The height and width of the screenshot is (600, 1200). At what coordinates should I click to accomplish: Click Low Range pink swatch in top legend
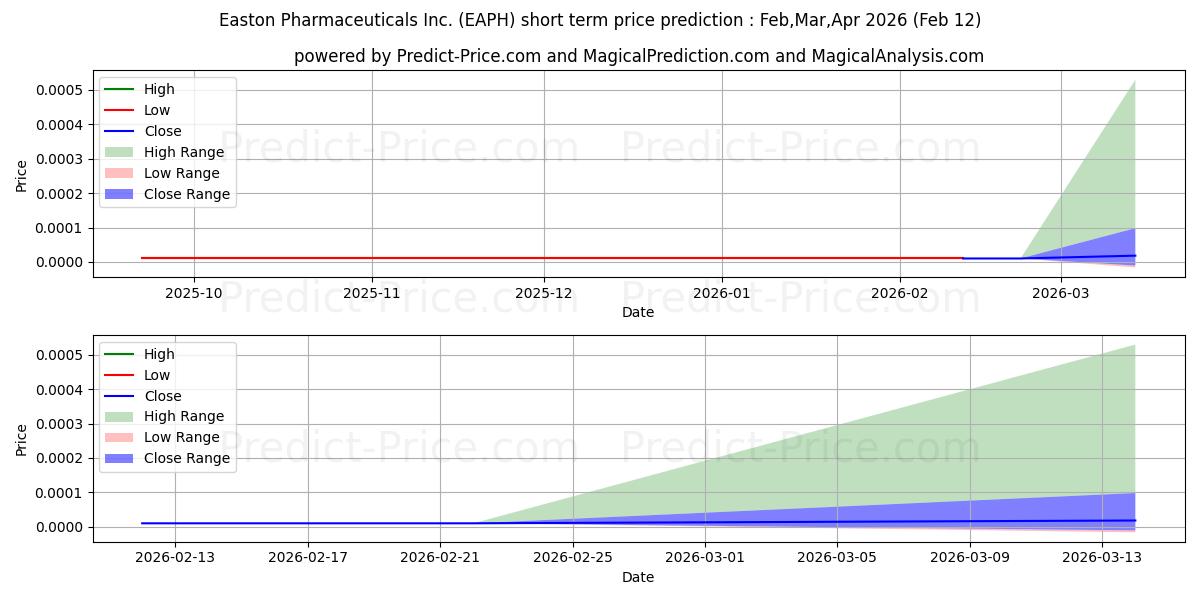(119, 173)
